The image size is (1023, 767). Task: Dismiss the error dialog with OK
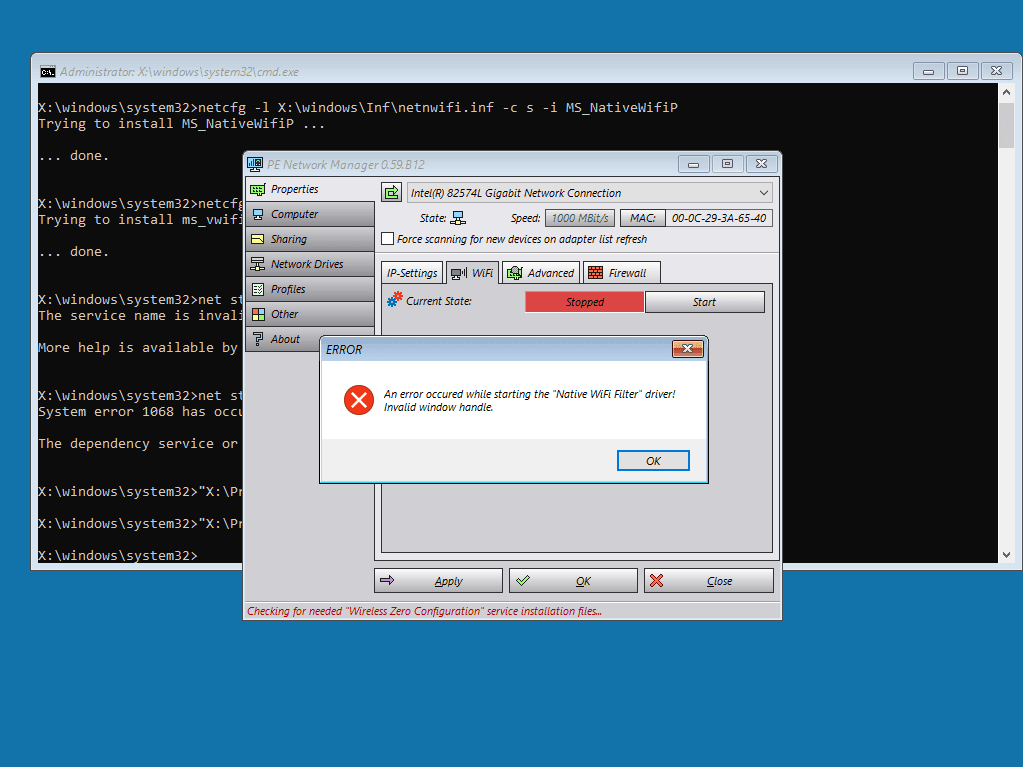coord(652,460)
